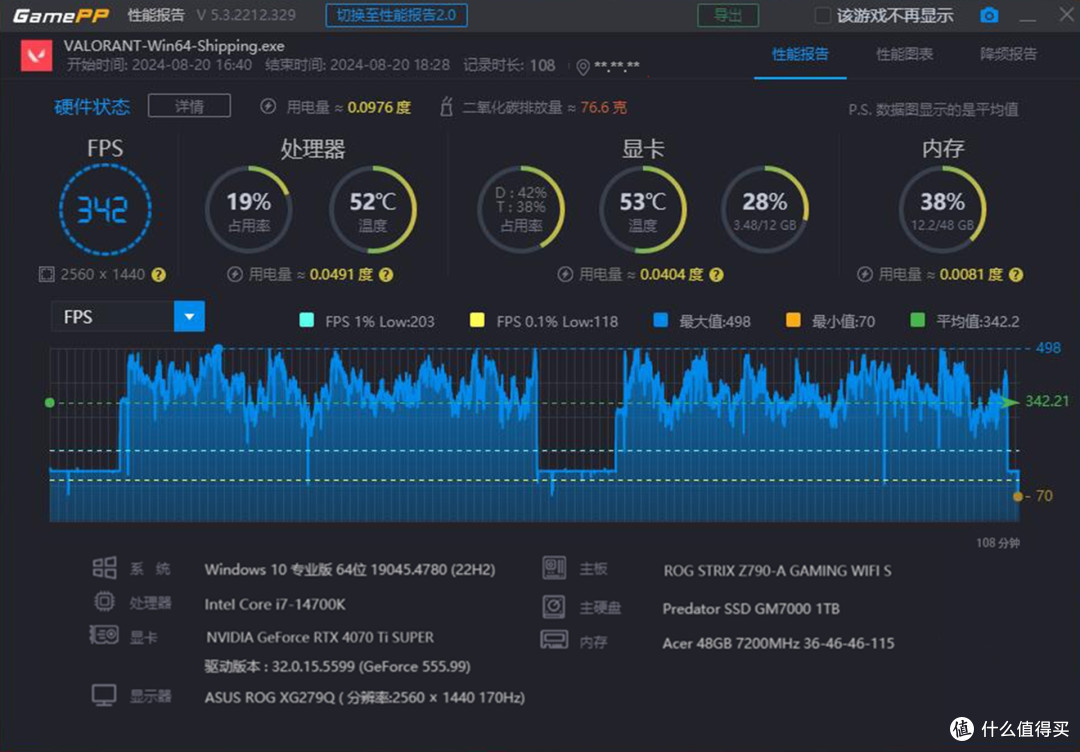Image resolution: width=1080 pixels, height=752 pixels.
Task: Click the memory 38% usage gauge
Action: click(942, 209)
